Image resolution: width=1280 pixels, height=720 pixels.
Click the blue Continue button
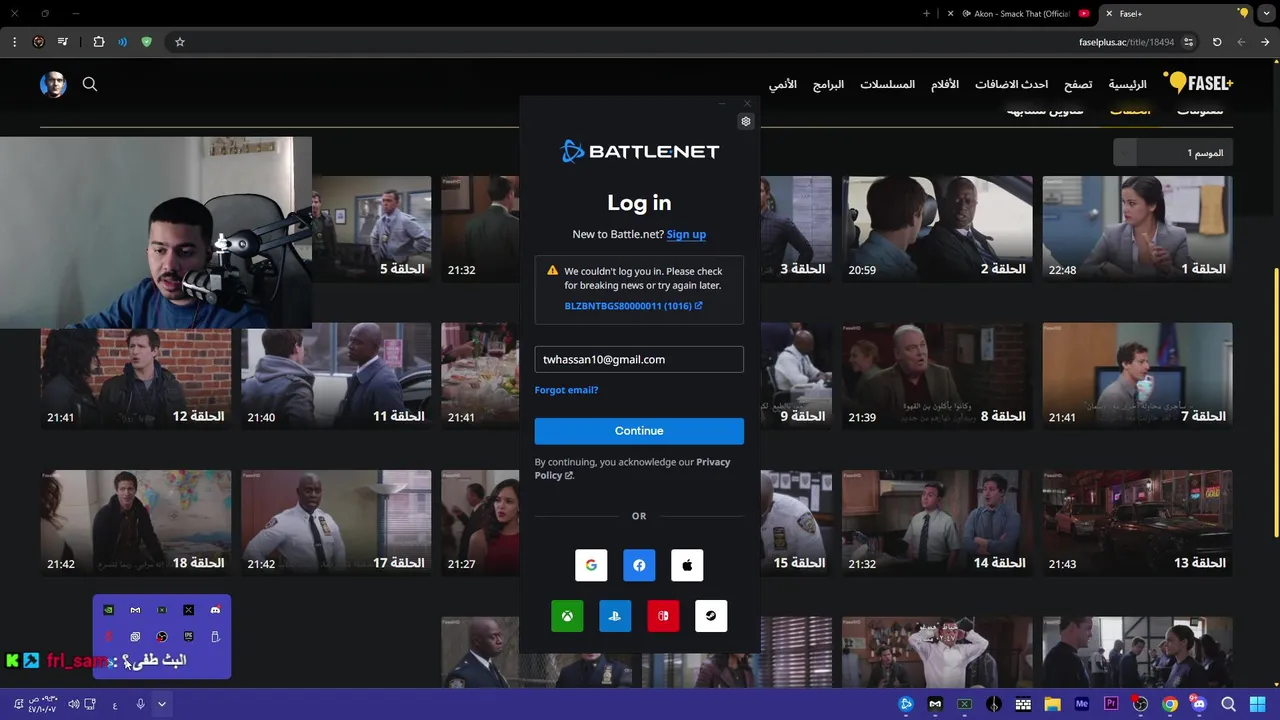click(x=639, y=431)
